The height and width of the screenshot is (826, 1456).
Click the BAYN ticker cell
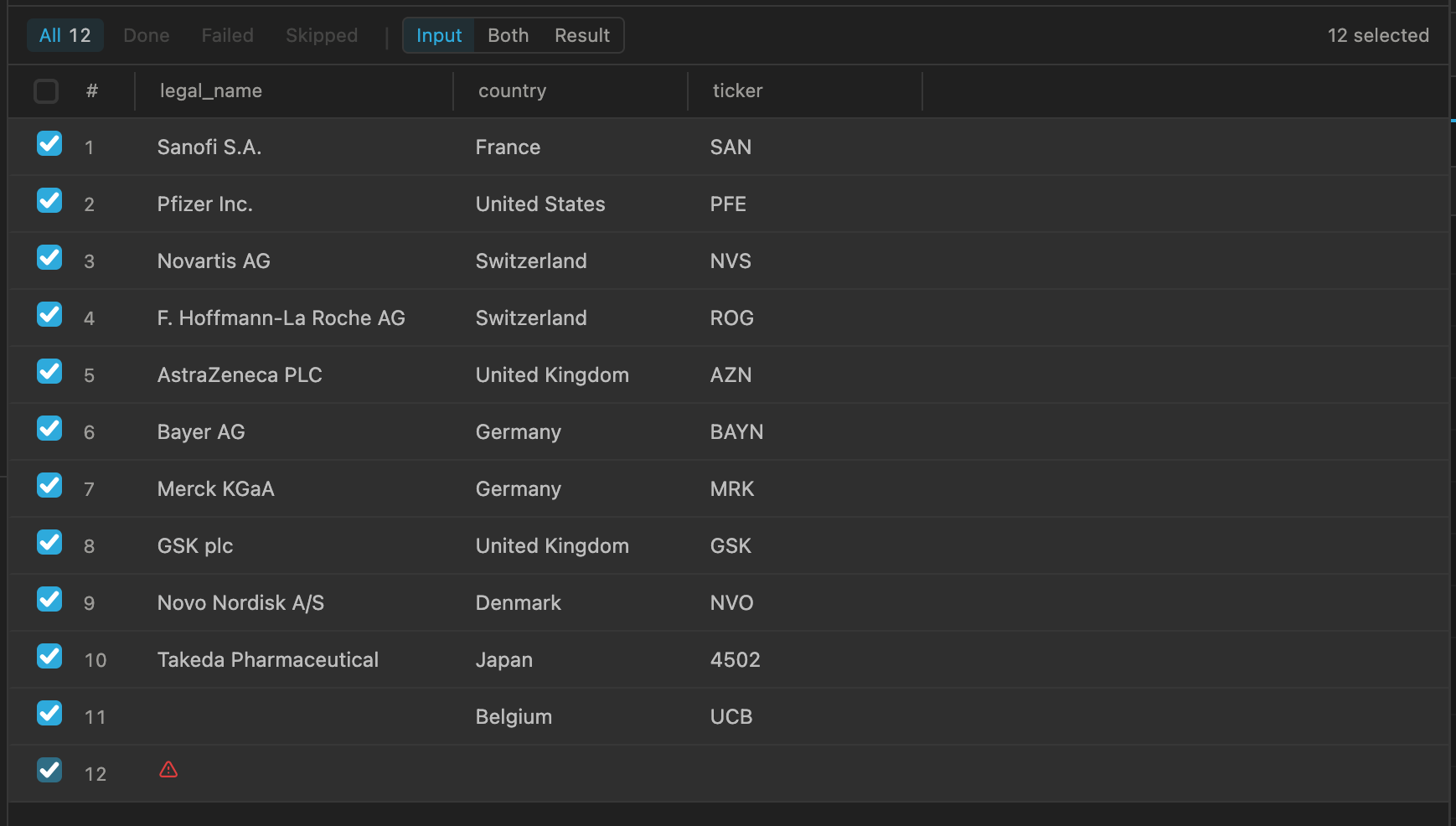point(737,432)
